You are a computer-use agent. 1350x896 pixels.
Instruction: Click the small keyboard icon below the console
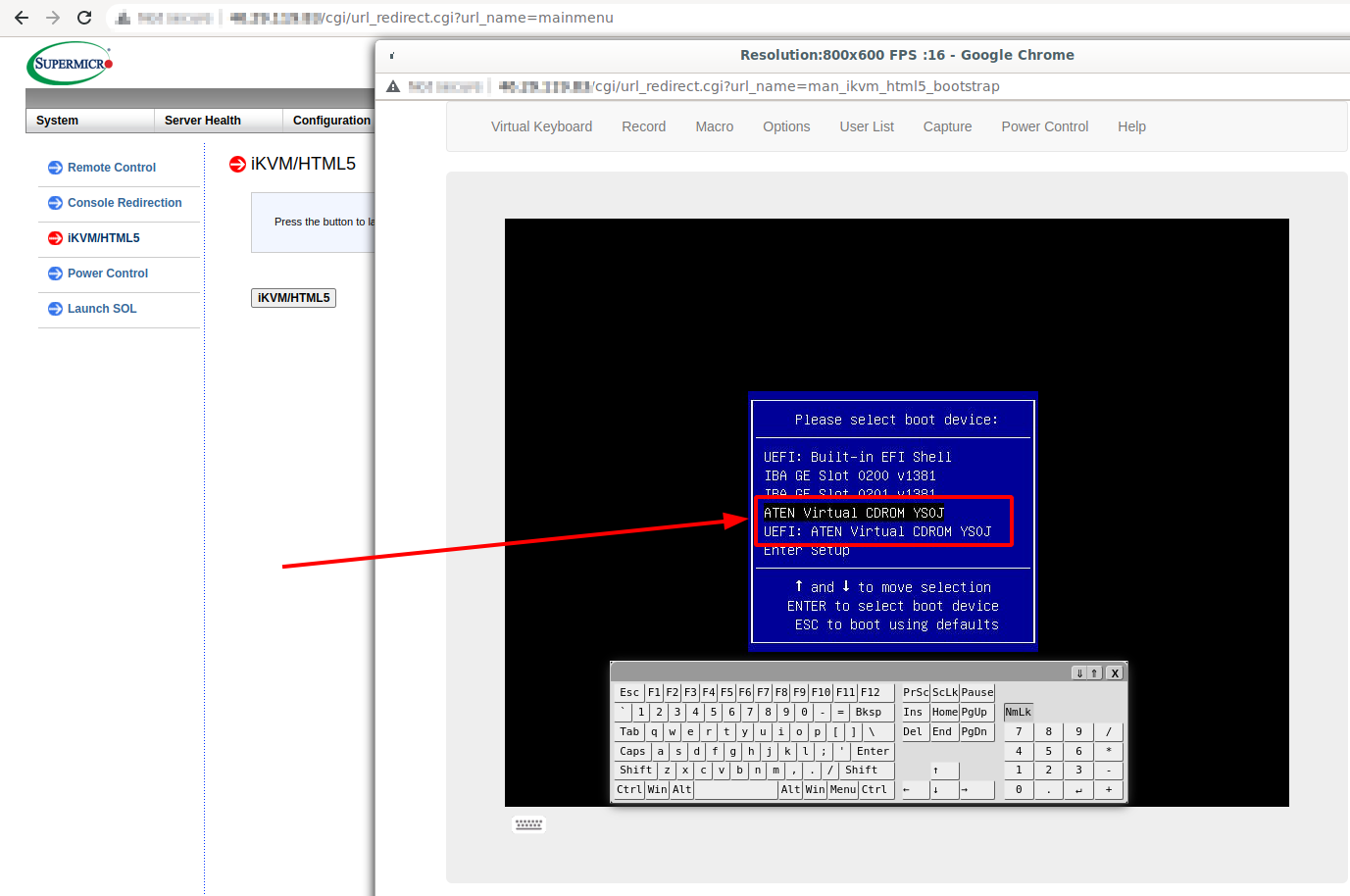coord(528,824)
